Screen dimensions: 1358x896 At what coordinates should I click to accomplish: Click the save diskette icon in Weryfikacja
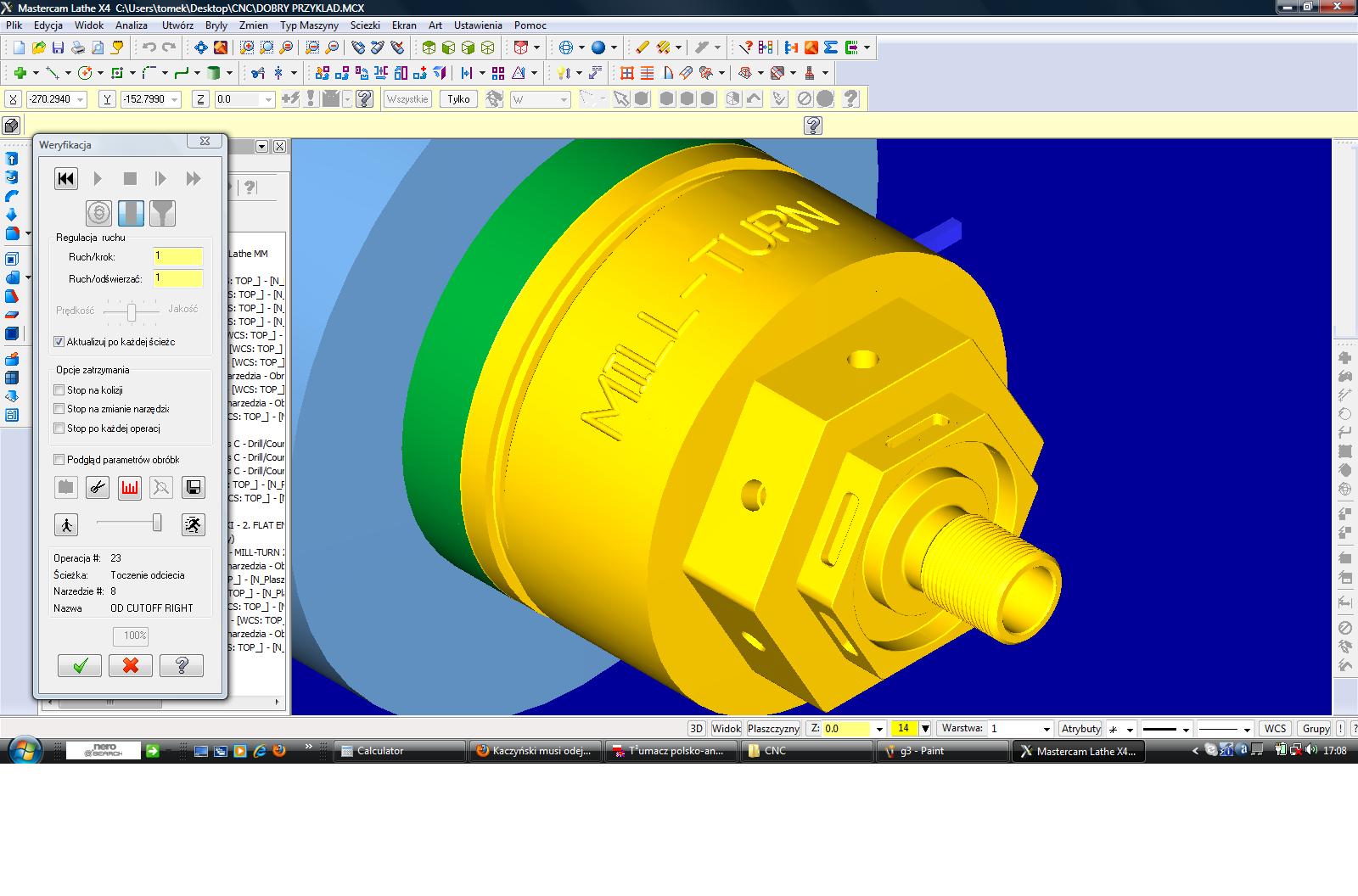tap(194, 487)
